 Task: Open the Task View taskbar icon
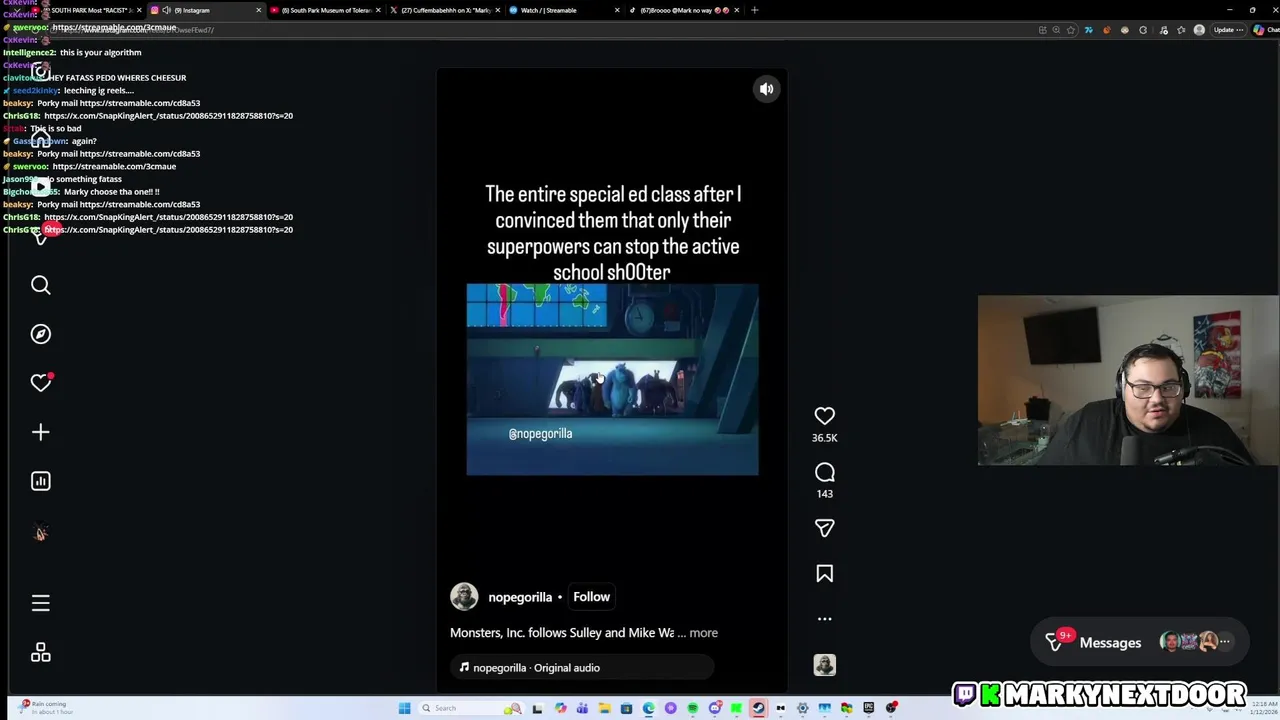[537, 708]
